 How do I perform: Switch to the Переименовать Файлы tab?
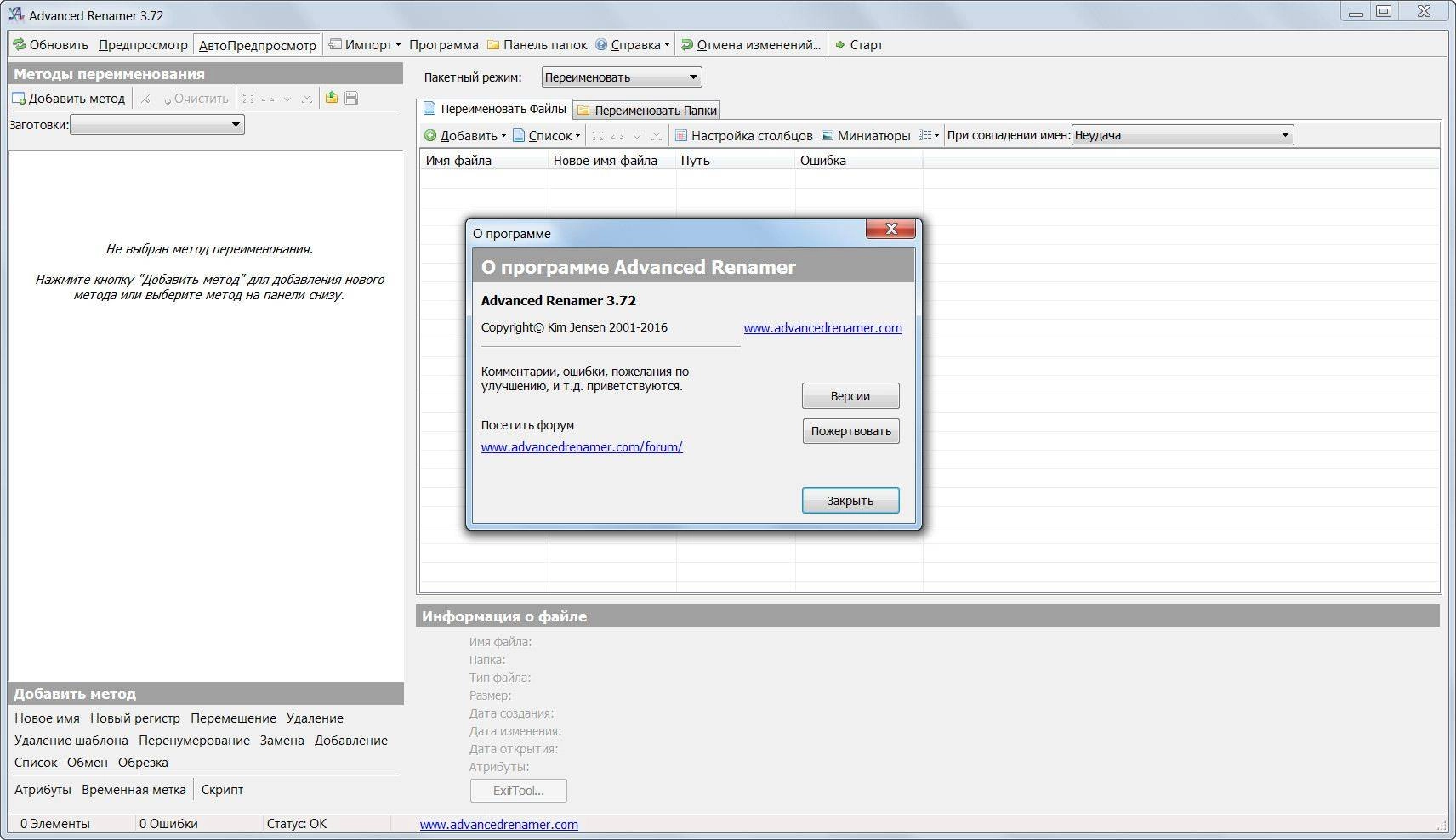click(495, 109)
